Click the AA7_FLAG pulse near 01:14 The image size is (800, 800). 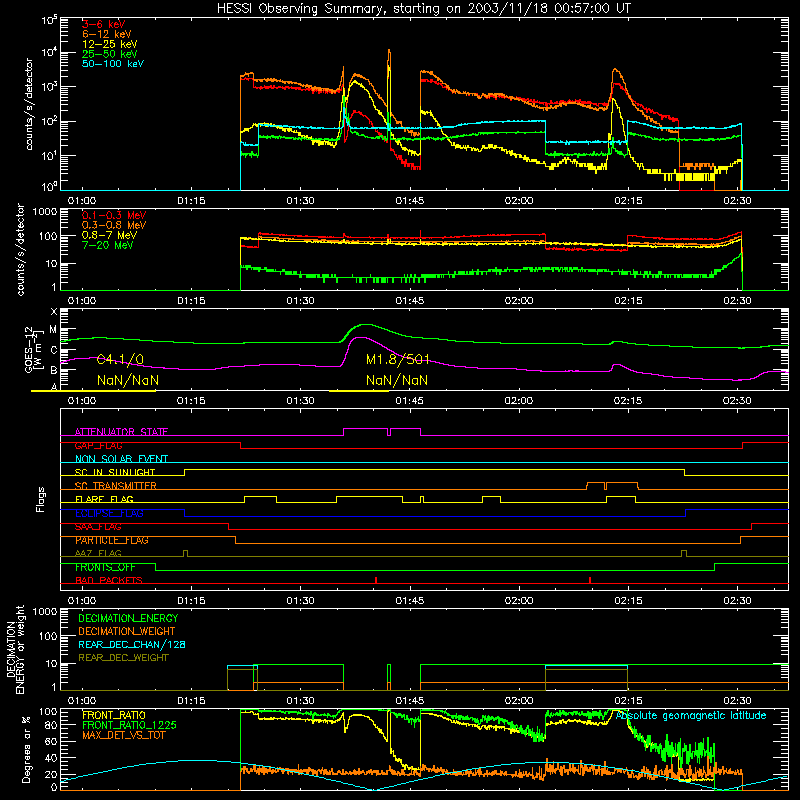click(185, 553)
